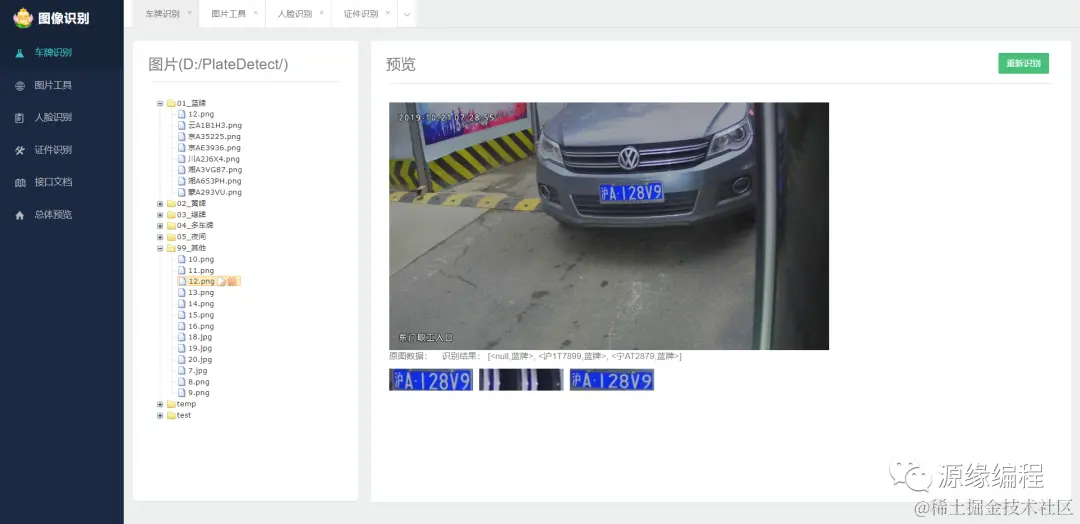Select 川A2J6X4.png file

tap(214, 159)
